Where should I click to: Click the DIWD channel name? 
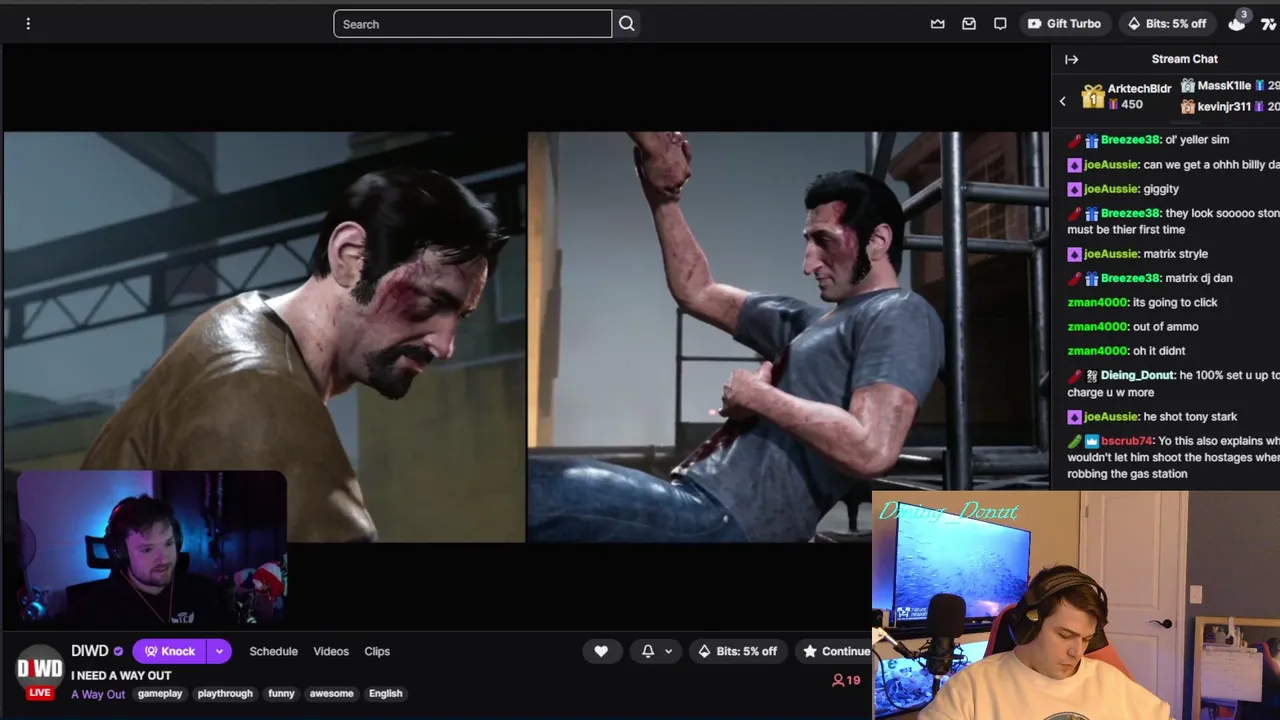click(90, 651)
